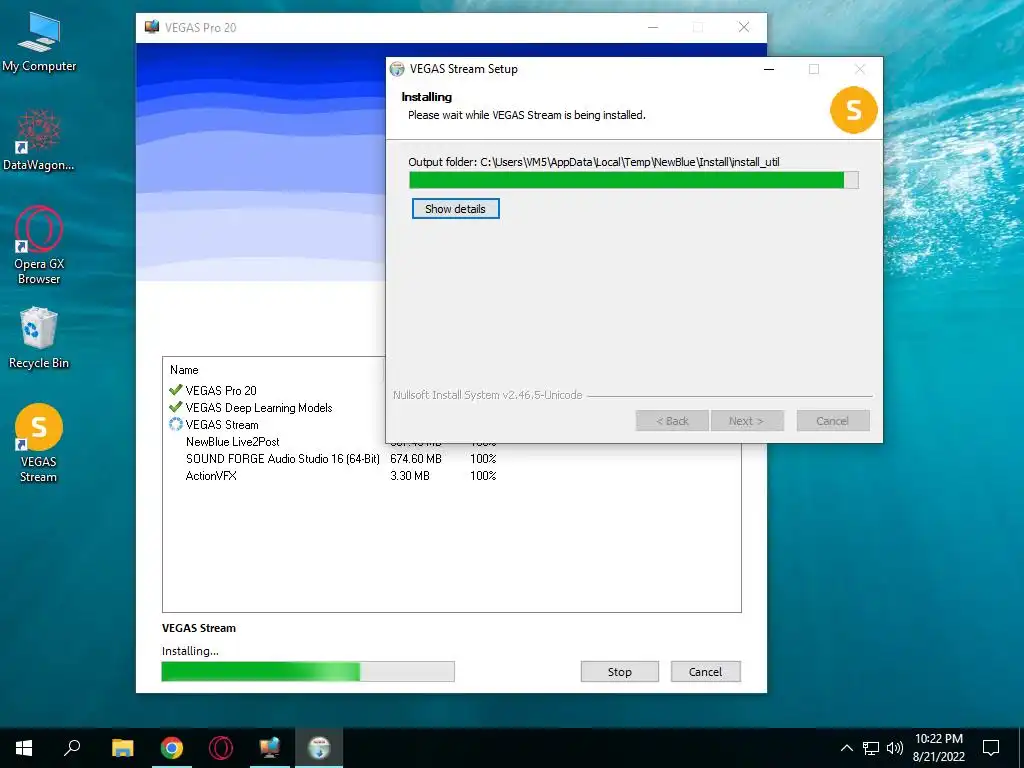Click green checkmark beside VEGAS Pro 20
Image resolution: width=1024 pixels, height=768 pixels.
pos(175,390)
